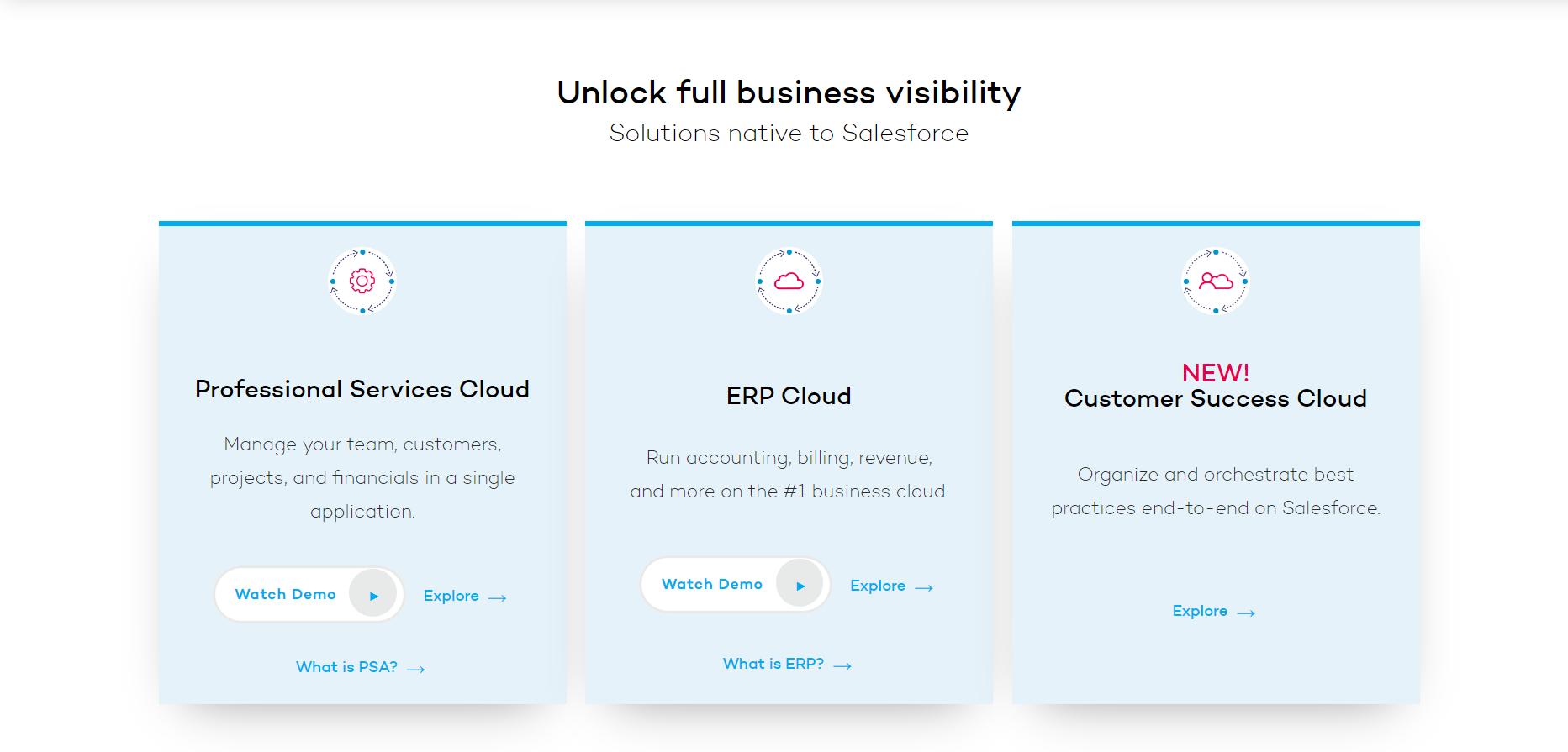Click the Customer Success Cloud title
This screenshot has height=752, width=1568.
[x=1215, y=399]
